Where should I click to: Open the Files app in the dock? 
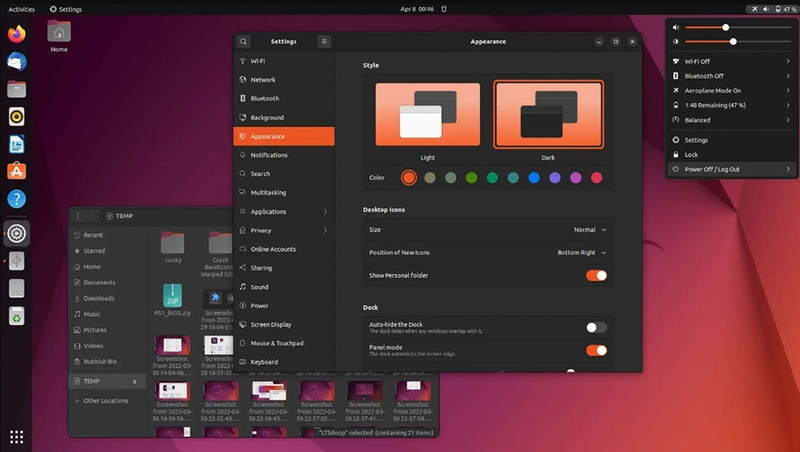pyautogui.click(x=16, y=89)
